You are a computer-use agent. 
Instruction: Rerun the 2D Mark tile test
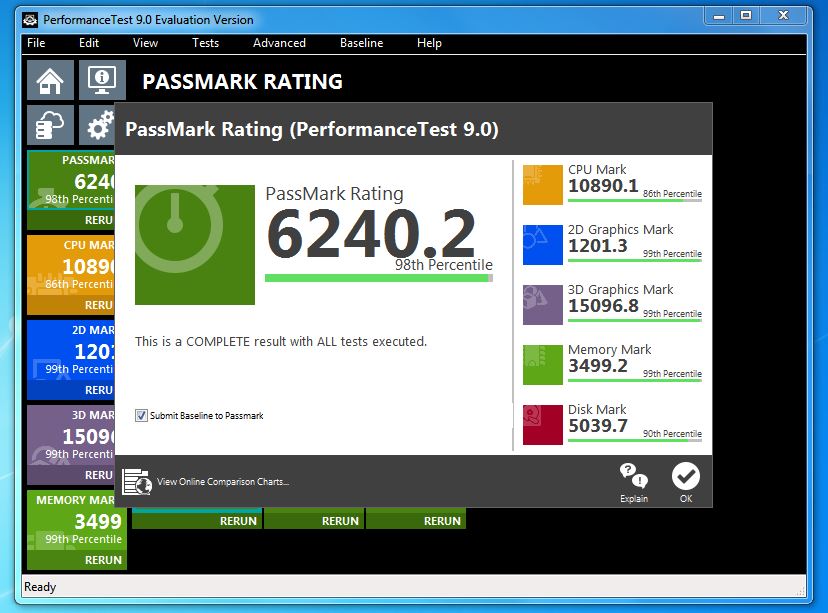[x=71, y=390]
